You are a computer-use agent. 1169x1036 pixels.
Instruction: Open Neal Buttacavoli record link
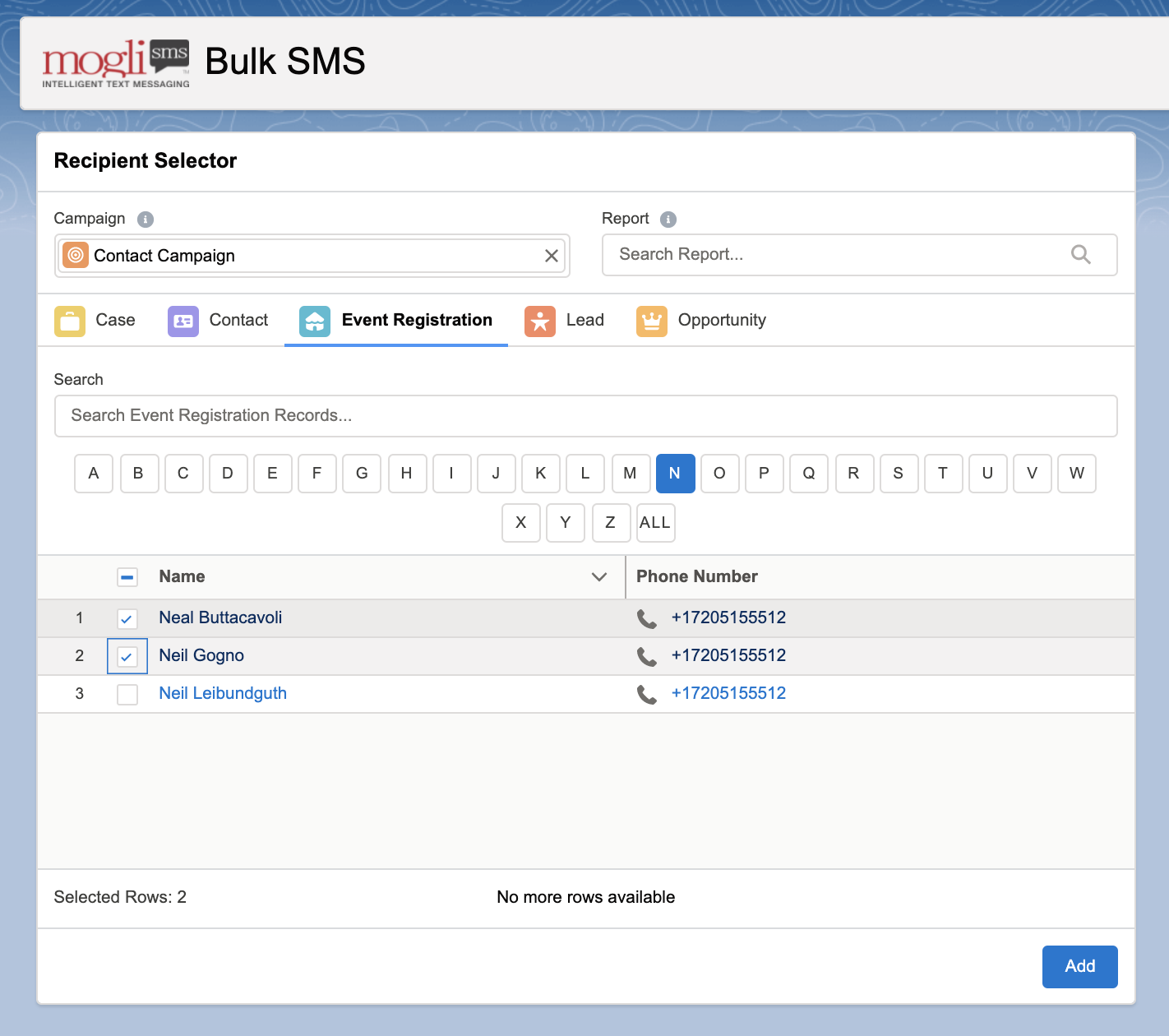click(220, 618)
